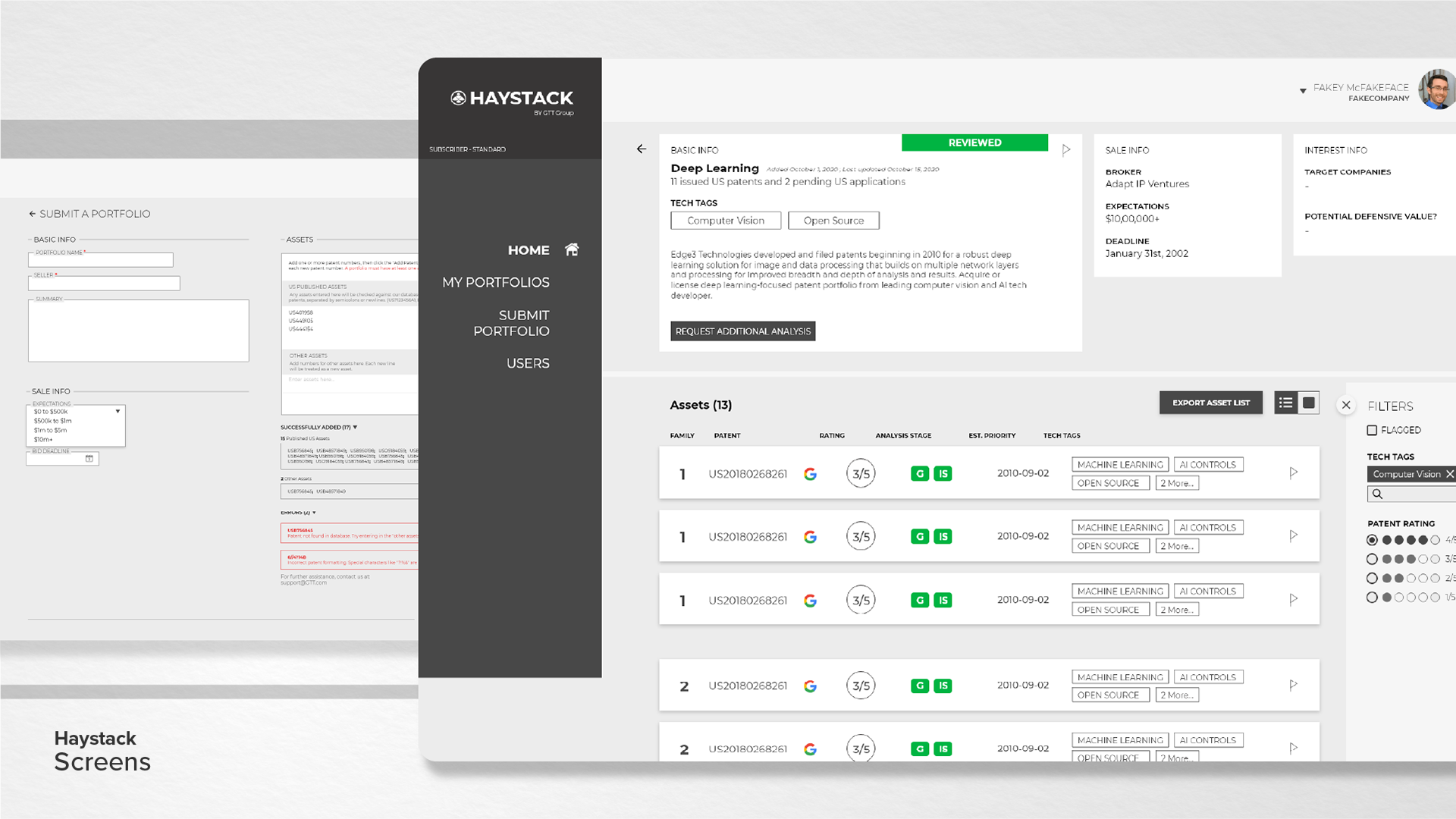The image size is (1456, 819).
Task: Open USERS in the sidebar
Action: 528,363
